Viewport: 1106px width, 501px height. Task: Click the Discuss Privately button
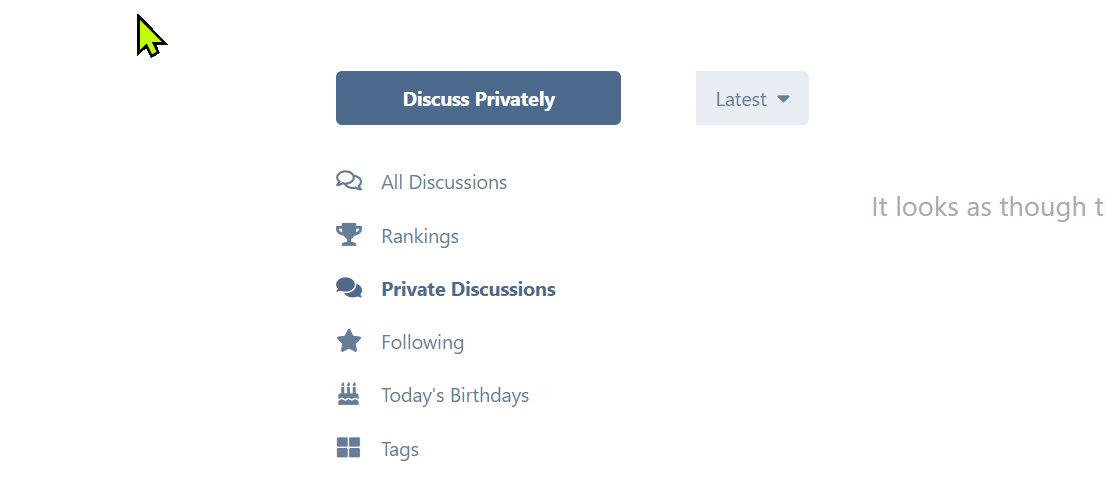click(478, 98)
